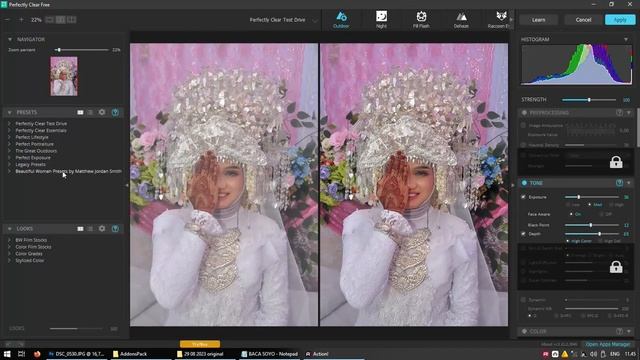Show looks as list view
This screenshot has height=360, width=640.
(90, 229)
